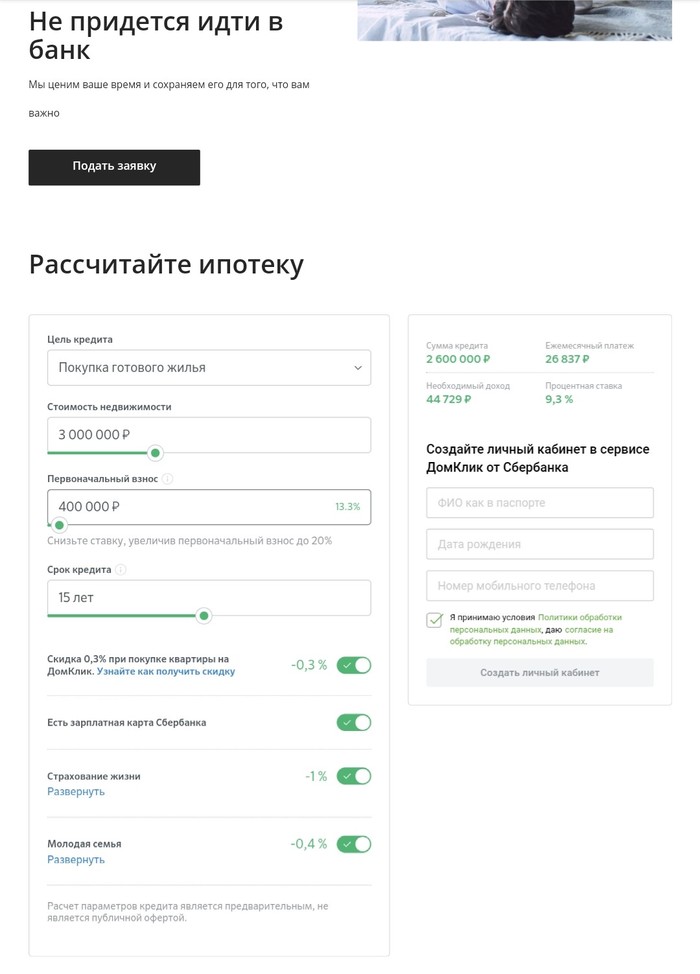Click the Дата рождения input field
This screenshot has width=700, height=974.
coord(540,544)
